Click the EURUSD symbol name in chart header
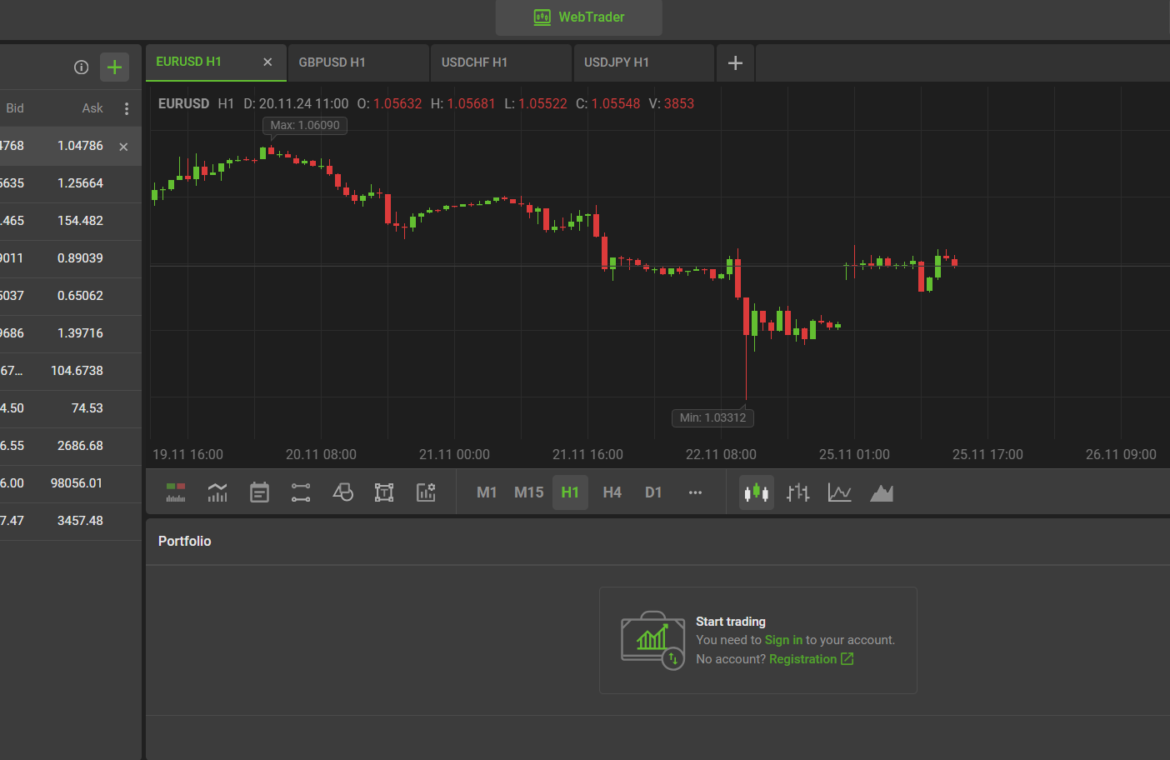Screen dimensions: 1170x760 click(184, 104)
